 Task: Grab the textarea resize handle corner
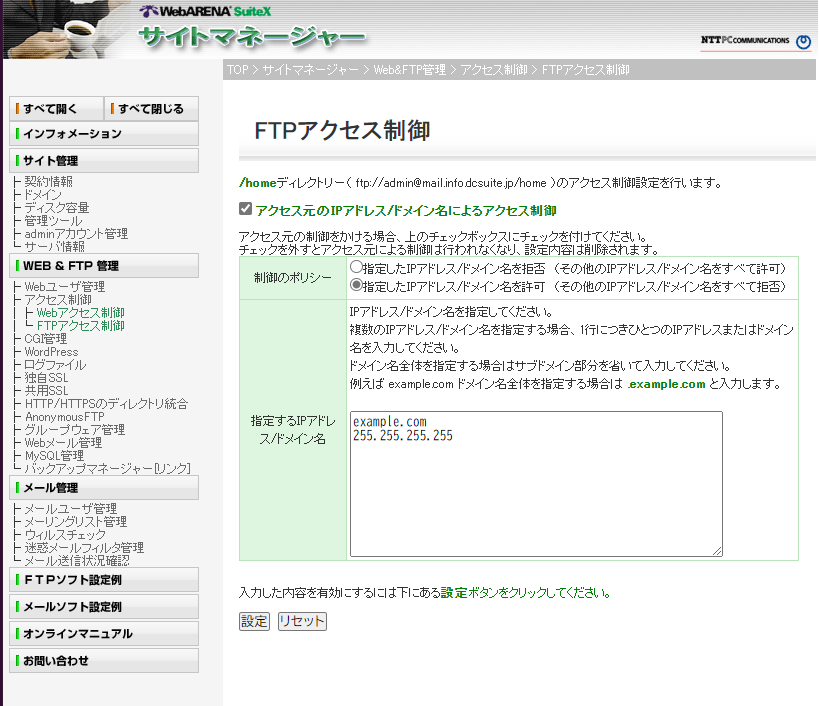717,551
